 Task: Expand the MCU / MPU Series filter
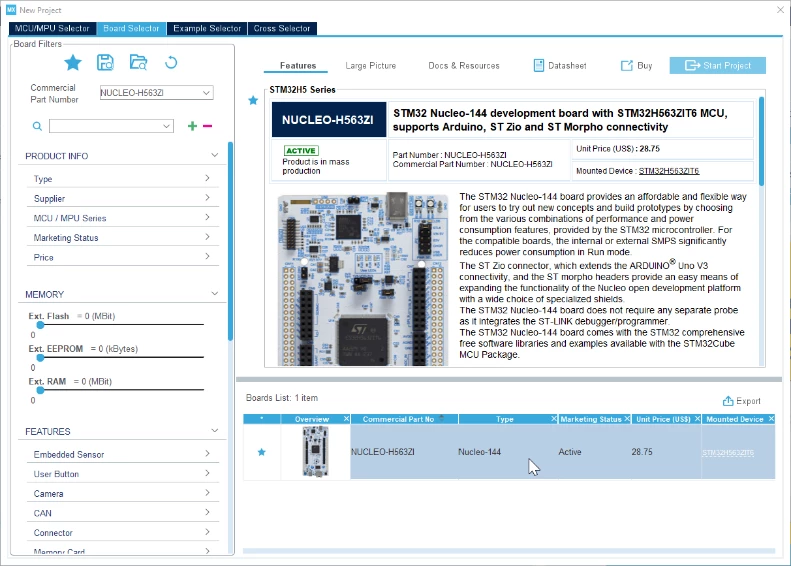[x=123, y=218]
